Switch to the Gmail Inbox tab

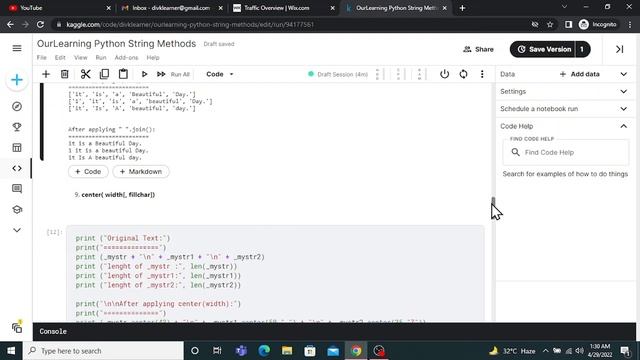171,8
